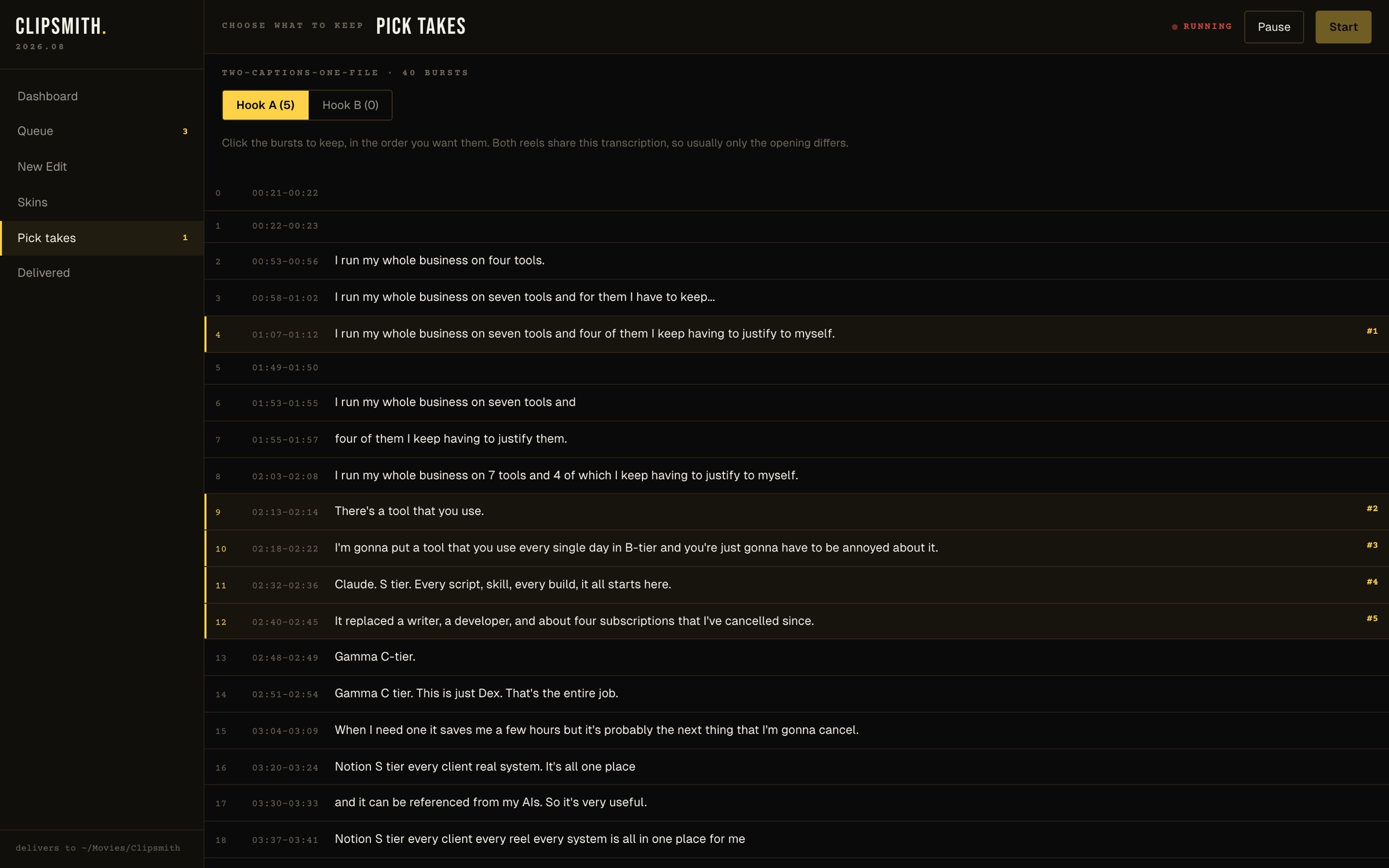
Task: Click the #5 order badge
Action: tap(1372, 618)
